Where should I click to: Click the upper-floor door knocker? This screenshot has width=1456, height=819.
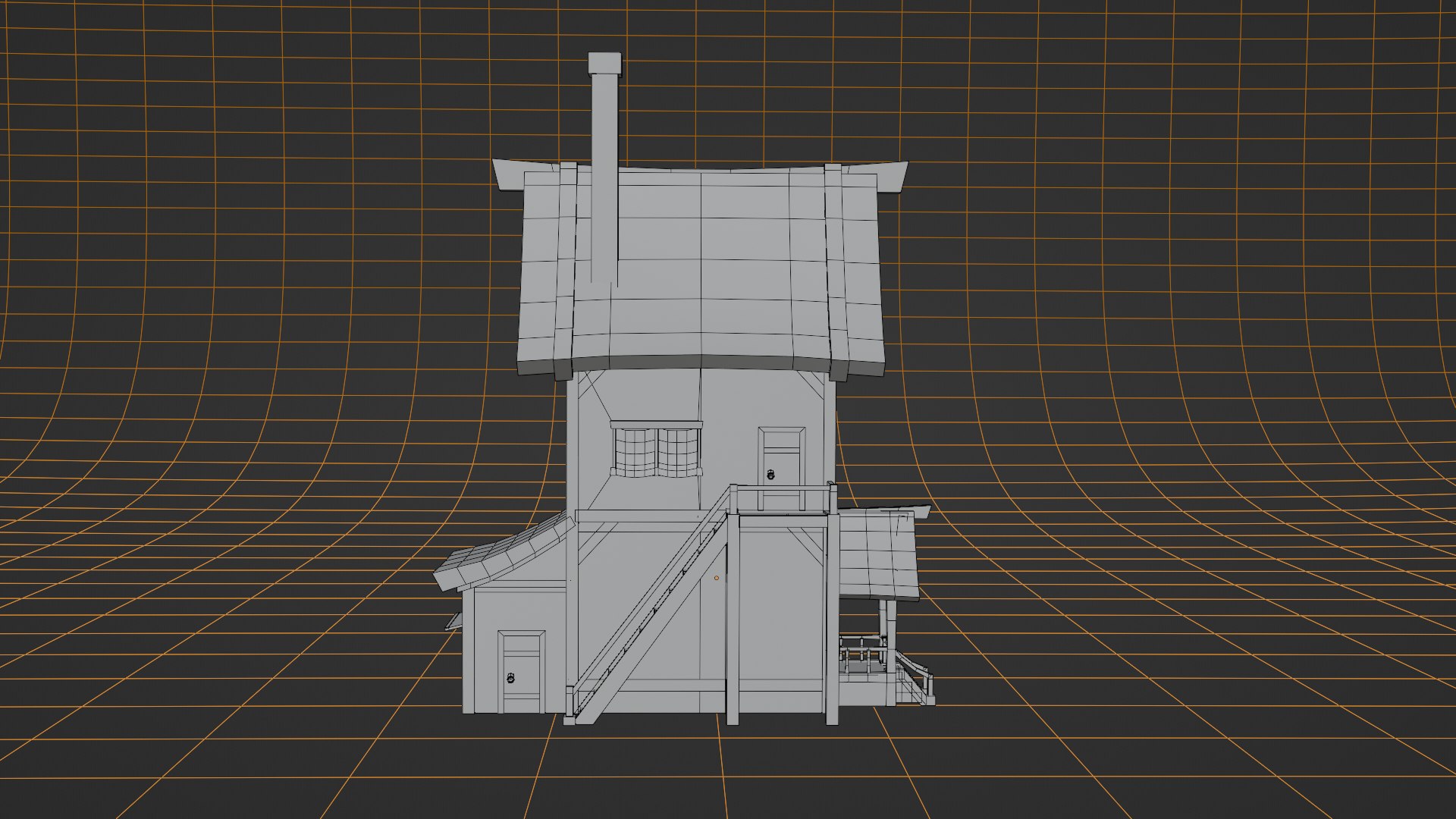[770, 475]
